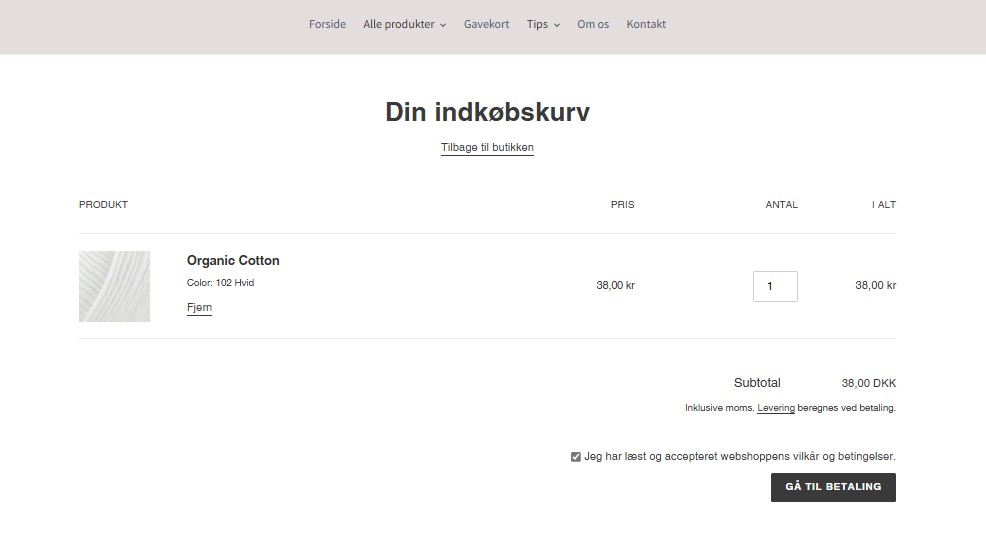Screen dimensions: 986x533
Task: Open the Levering shipping info link
Action: (x=776, y=408)
